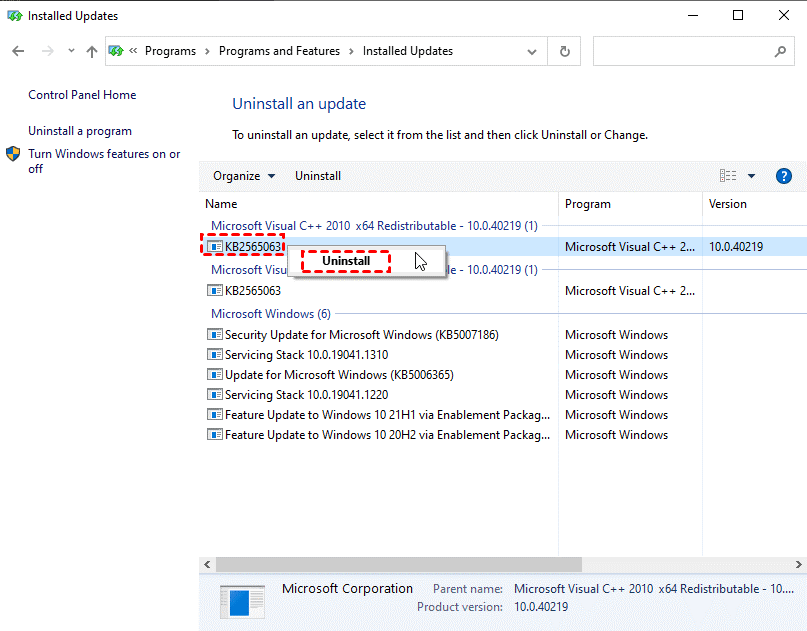Click the icon beside Servicing Stack 10.0.19041.1220
The width and height of the screenshot is (807, 631).
coord(215,395)
